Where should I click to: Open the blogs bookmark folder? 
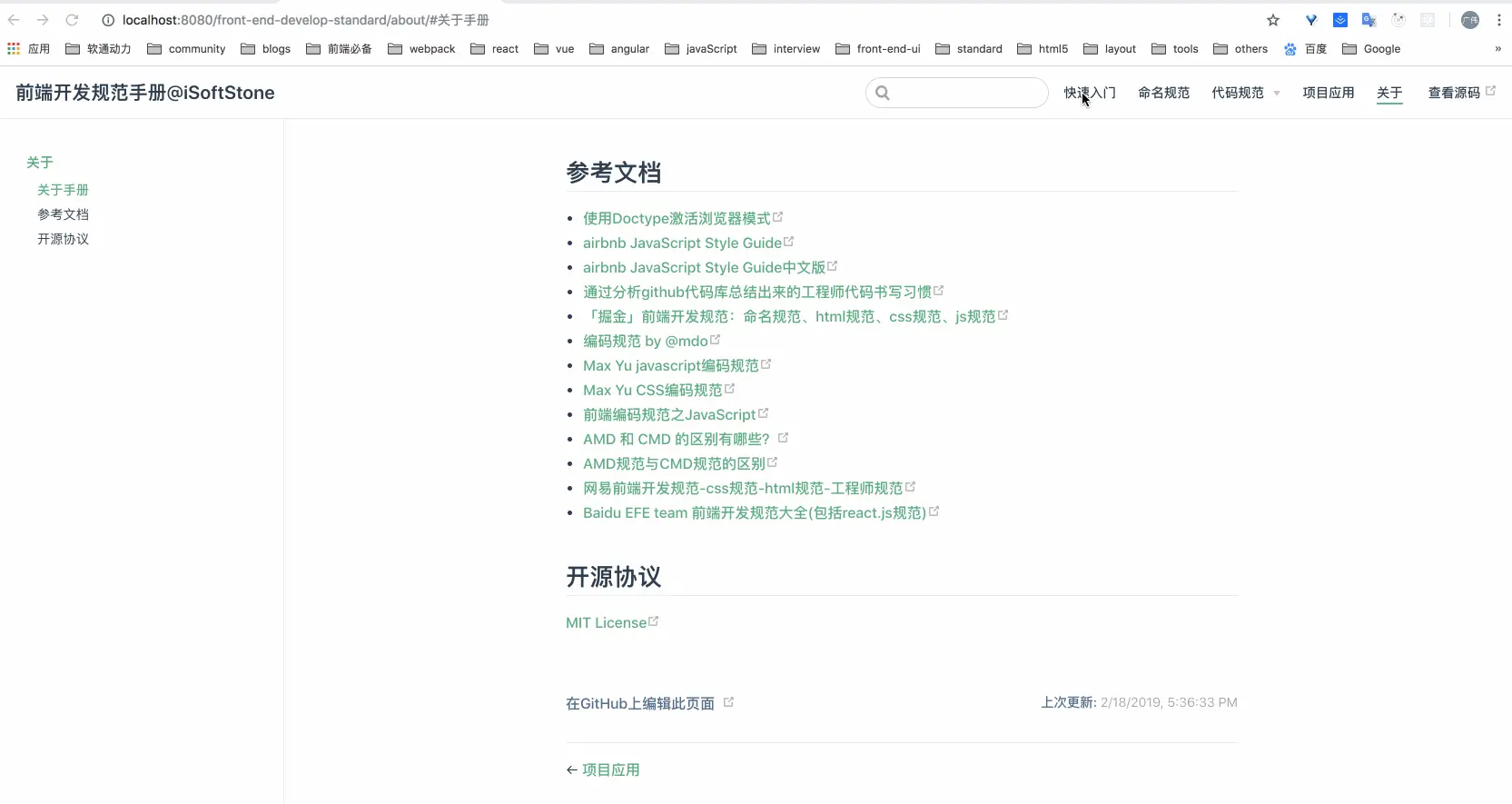[x=266, y=49]
